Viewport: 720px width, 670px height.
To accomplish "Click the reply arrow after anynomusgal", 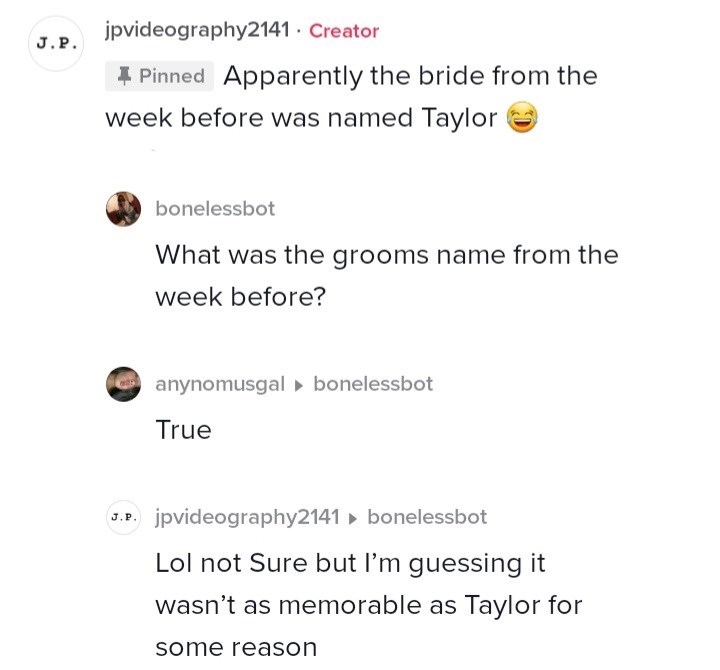I will click(x=299, y=385).
